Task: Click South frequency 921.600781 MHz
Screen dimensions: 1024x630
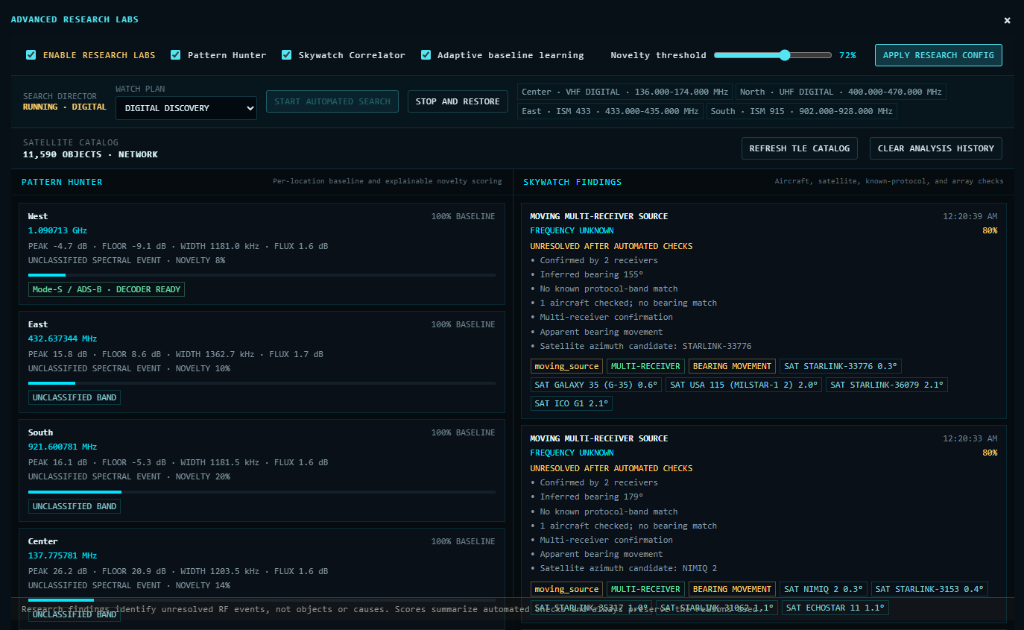Action: 62,447
